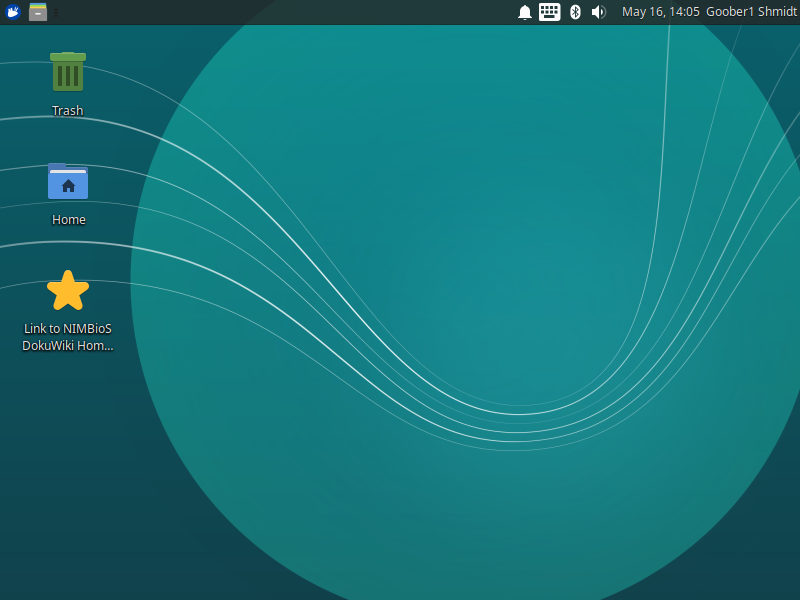This screenshot has width=800, height=600.
Task: Expand the Goober1 Shmidt user menu
Action: [x=751, y=12]
